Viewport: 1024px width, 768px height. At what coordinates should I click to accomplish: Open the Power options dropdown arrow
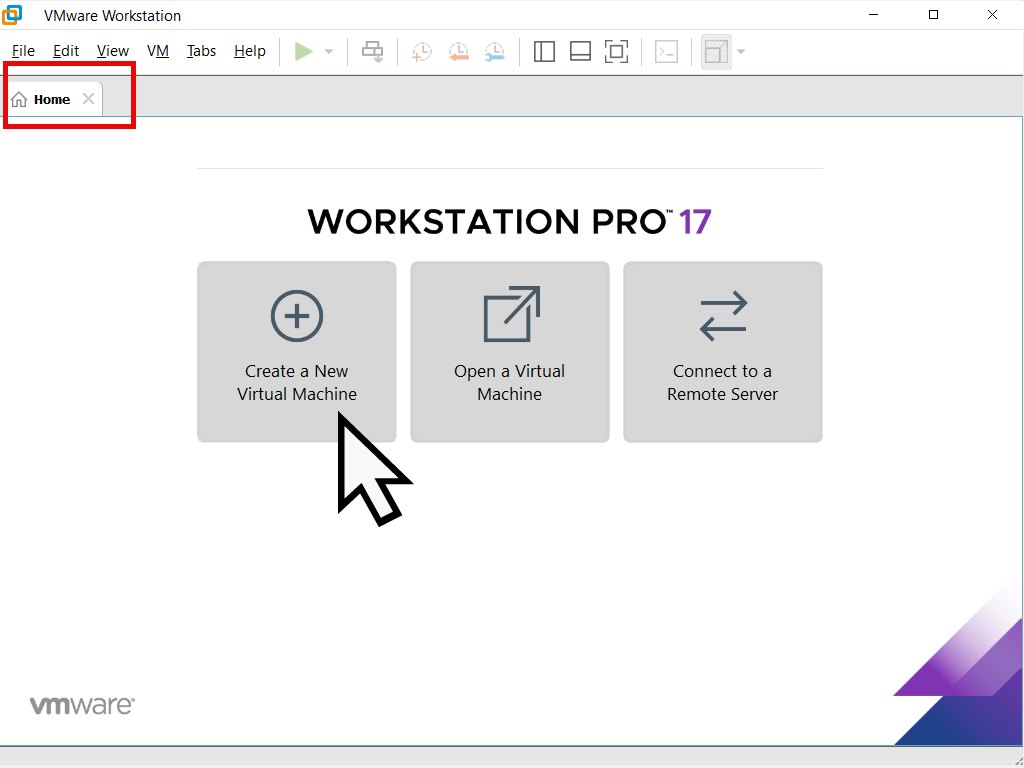(x=327, y=51)
